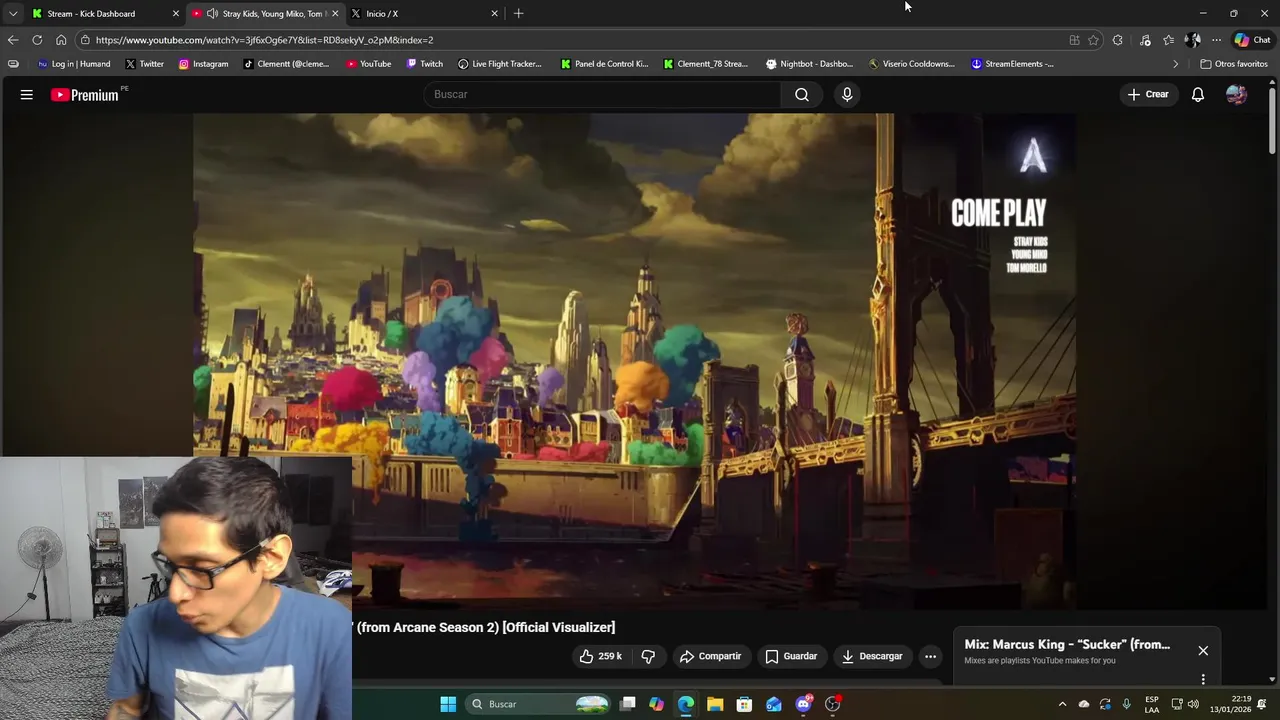Add this page to favorites star
The height and width of the screenshot is (720, 1280).
click(x=1093, y=40)
